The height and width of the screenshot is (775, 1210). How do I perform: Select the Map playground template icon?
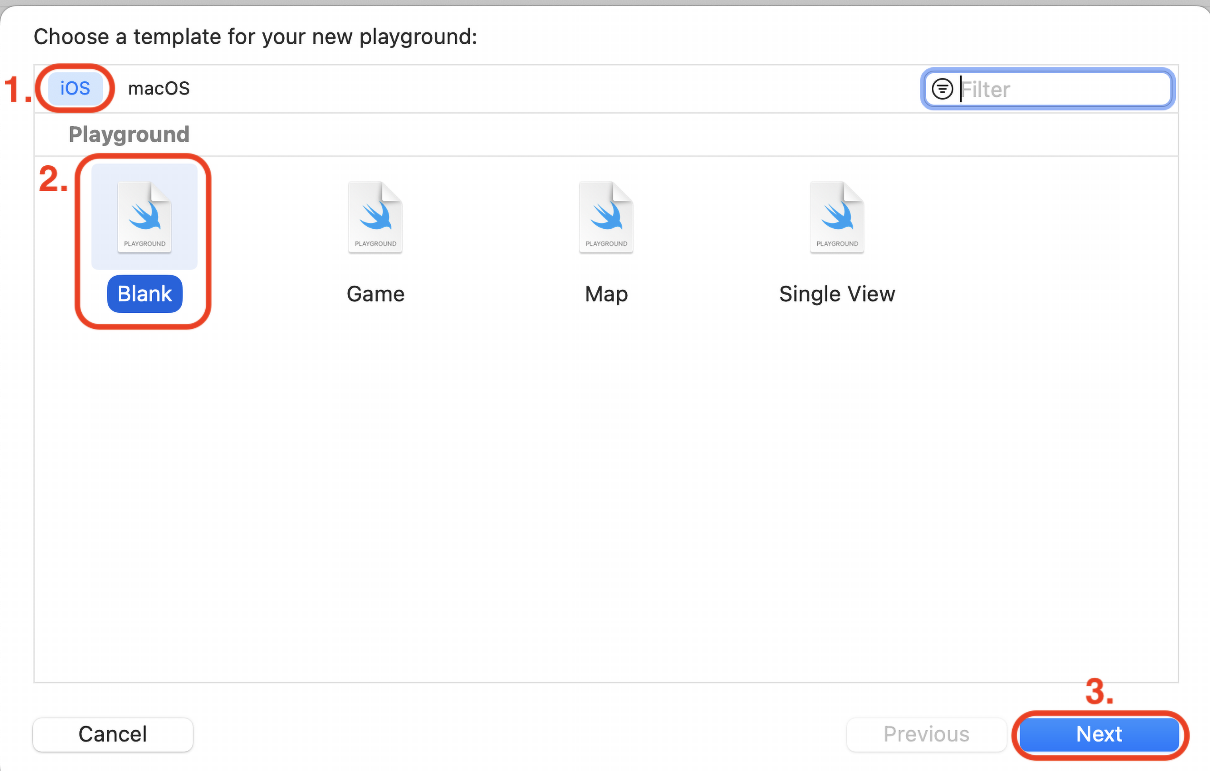click(606, 217)
